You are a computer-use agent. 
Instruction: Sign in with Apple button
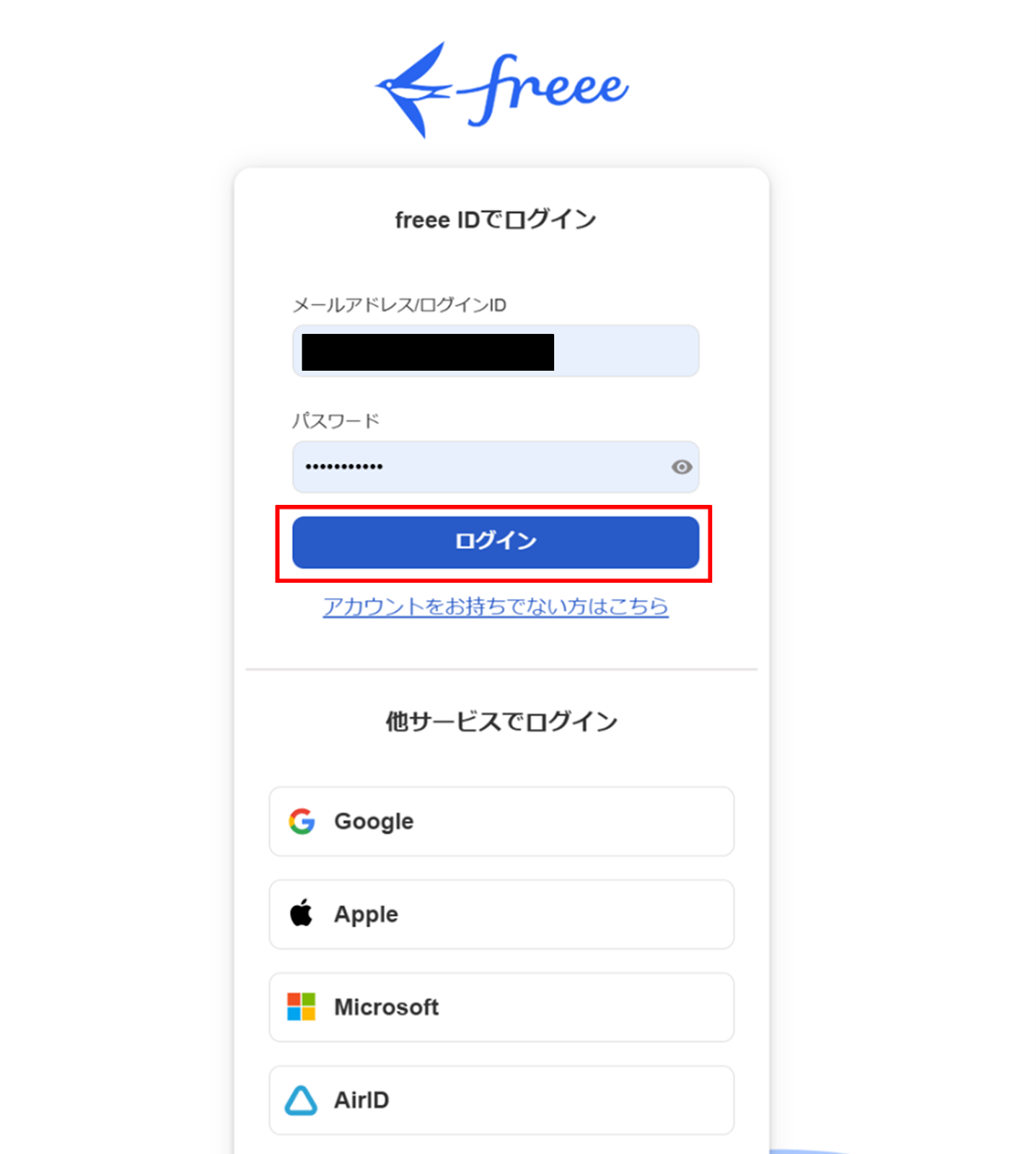click(x=501, y=915)
